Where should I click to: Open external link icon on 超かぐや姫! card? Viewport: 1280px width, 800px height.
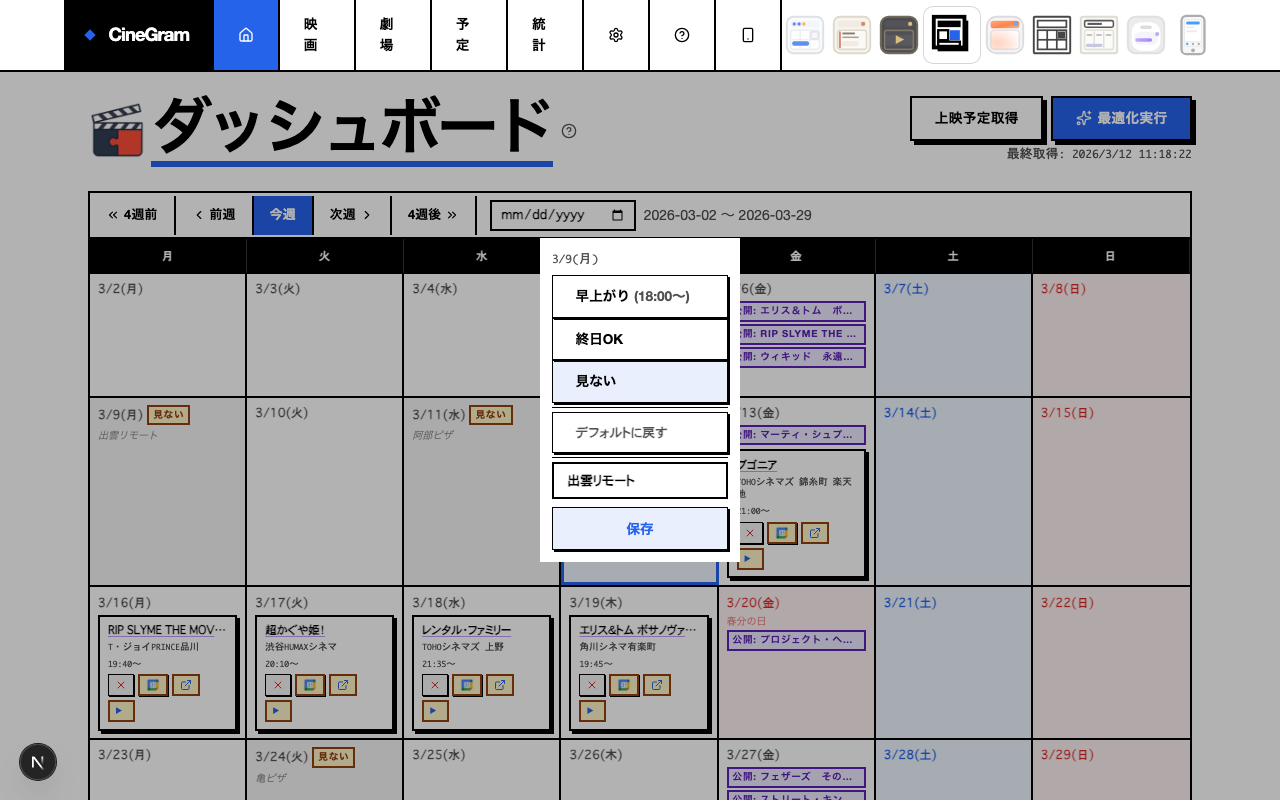click(343, 685)
